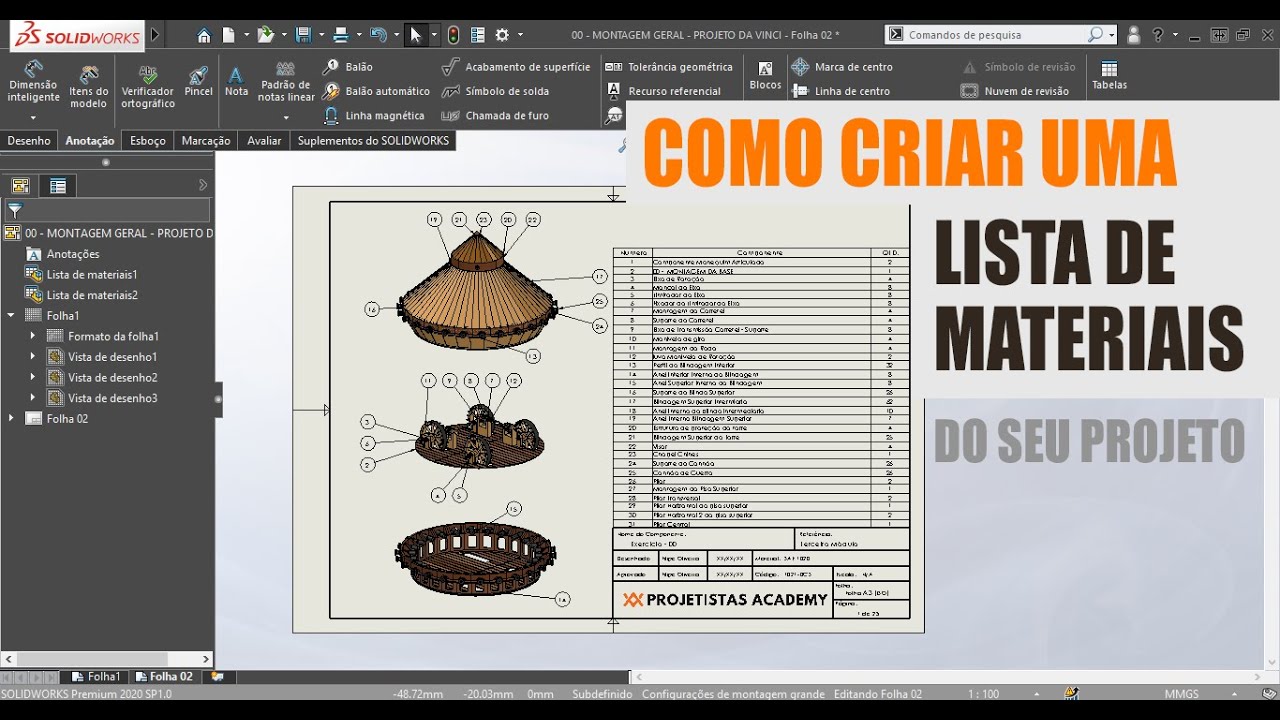
Task: Open the Home welcome icon in the title bar
Action: click(x=204, y=35)
